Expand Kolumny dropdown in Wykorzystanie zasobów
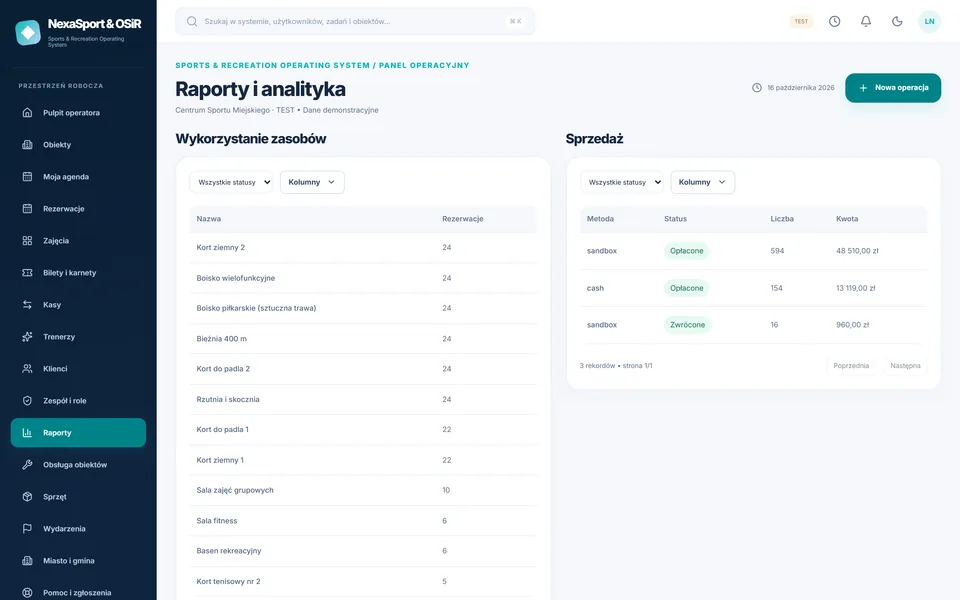Viewport: 960px width, 600px height. [312, 182]
